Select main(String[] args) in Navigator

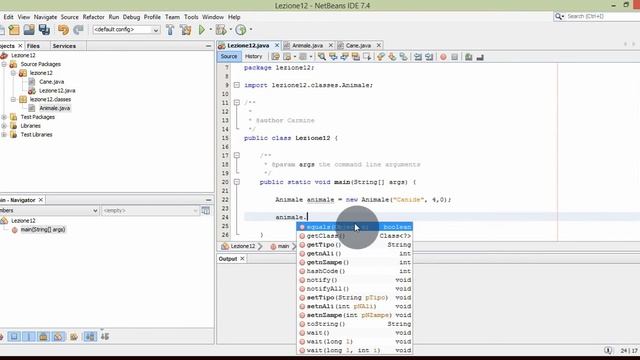(x=43, y=229)
